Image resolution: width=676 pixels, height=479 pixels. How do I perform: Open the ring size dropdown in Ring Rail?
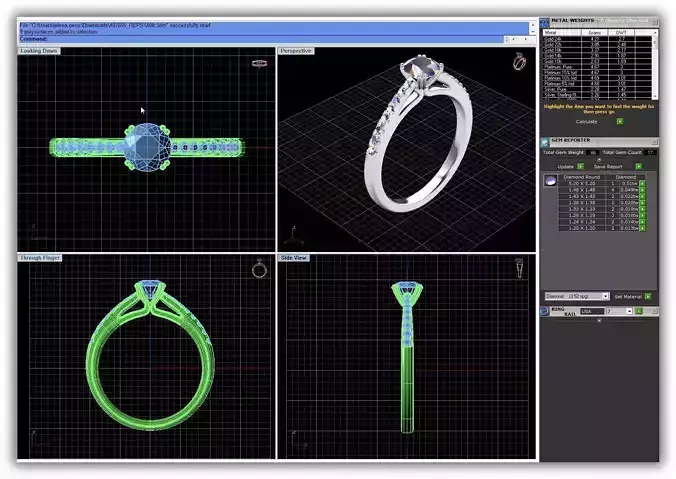[x=629, y=311]
